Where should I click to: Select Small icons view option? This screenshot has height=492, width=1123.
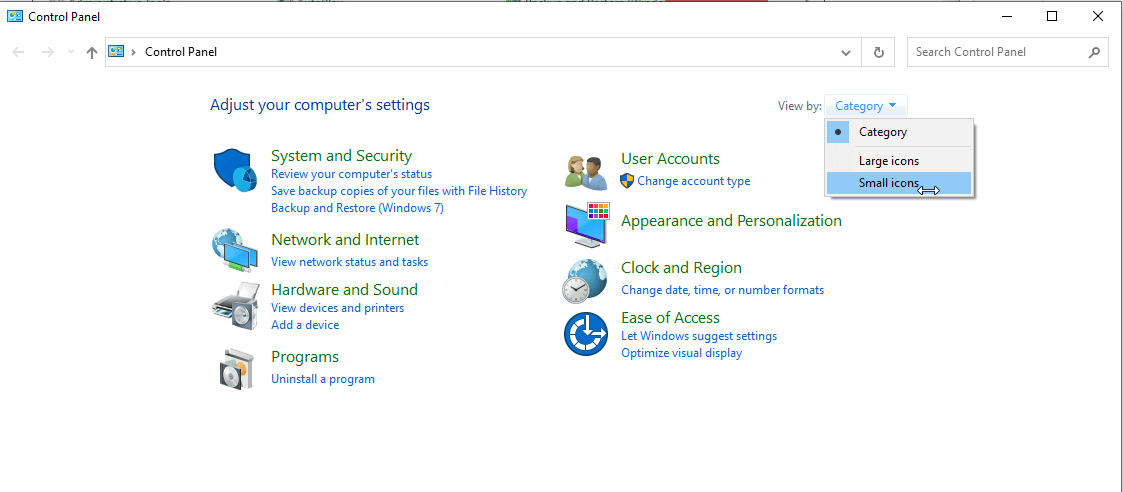point(900,183)
